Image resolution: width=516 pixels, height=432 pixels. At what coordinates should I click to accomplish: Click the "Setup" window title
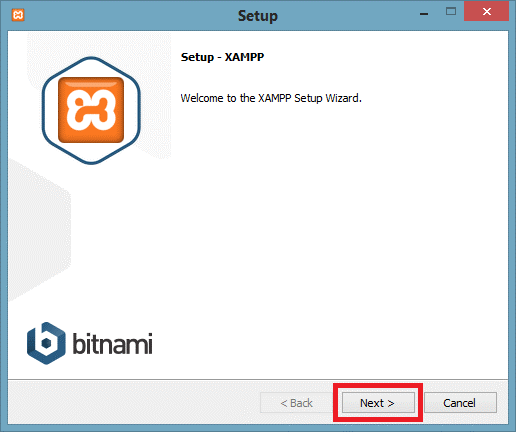point(258,16)
